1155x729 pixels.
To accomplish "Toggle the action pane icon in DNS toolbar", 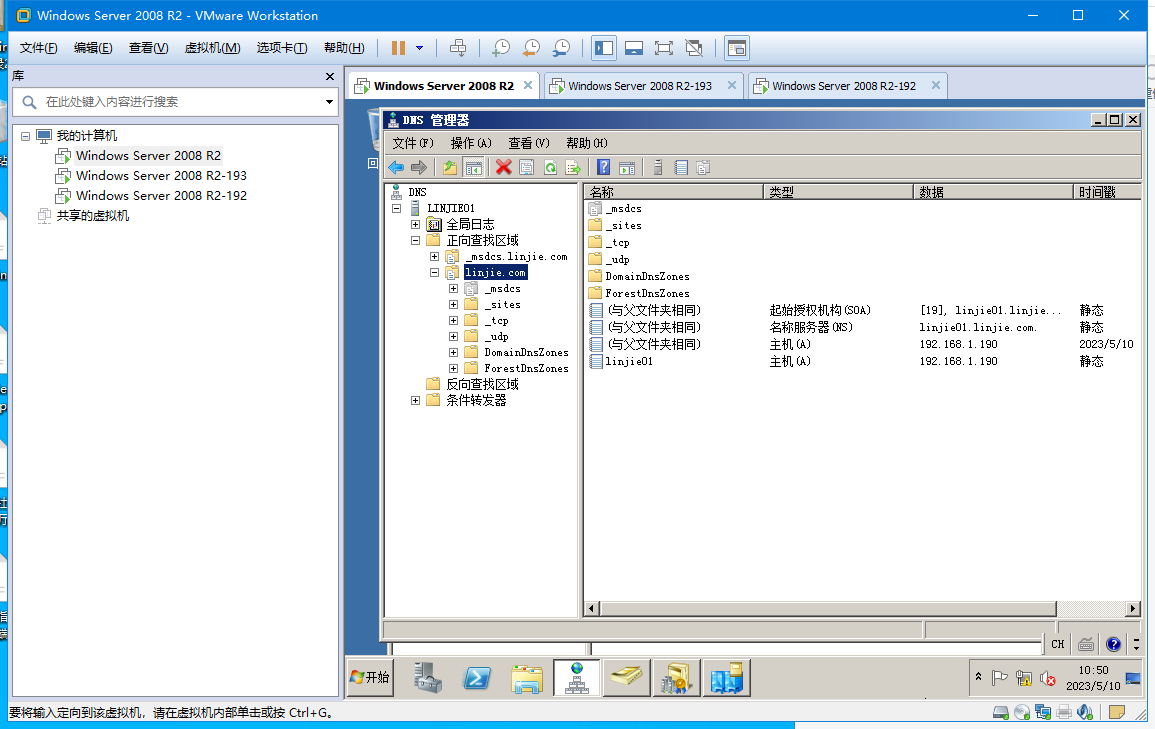I will pyautogui.click(x=627, y=168).
